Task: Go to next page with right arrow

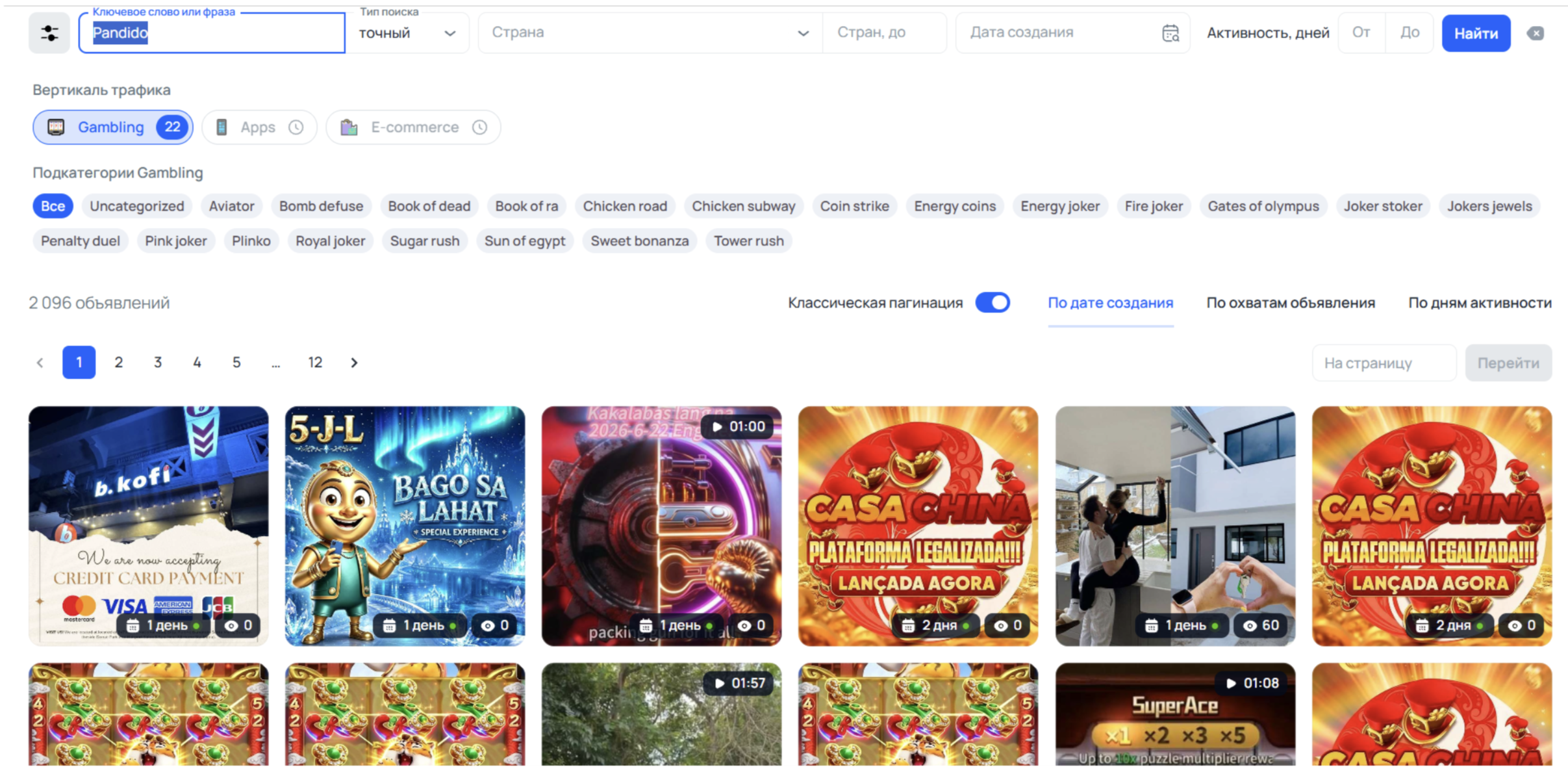Action: point(354,363)
